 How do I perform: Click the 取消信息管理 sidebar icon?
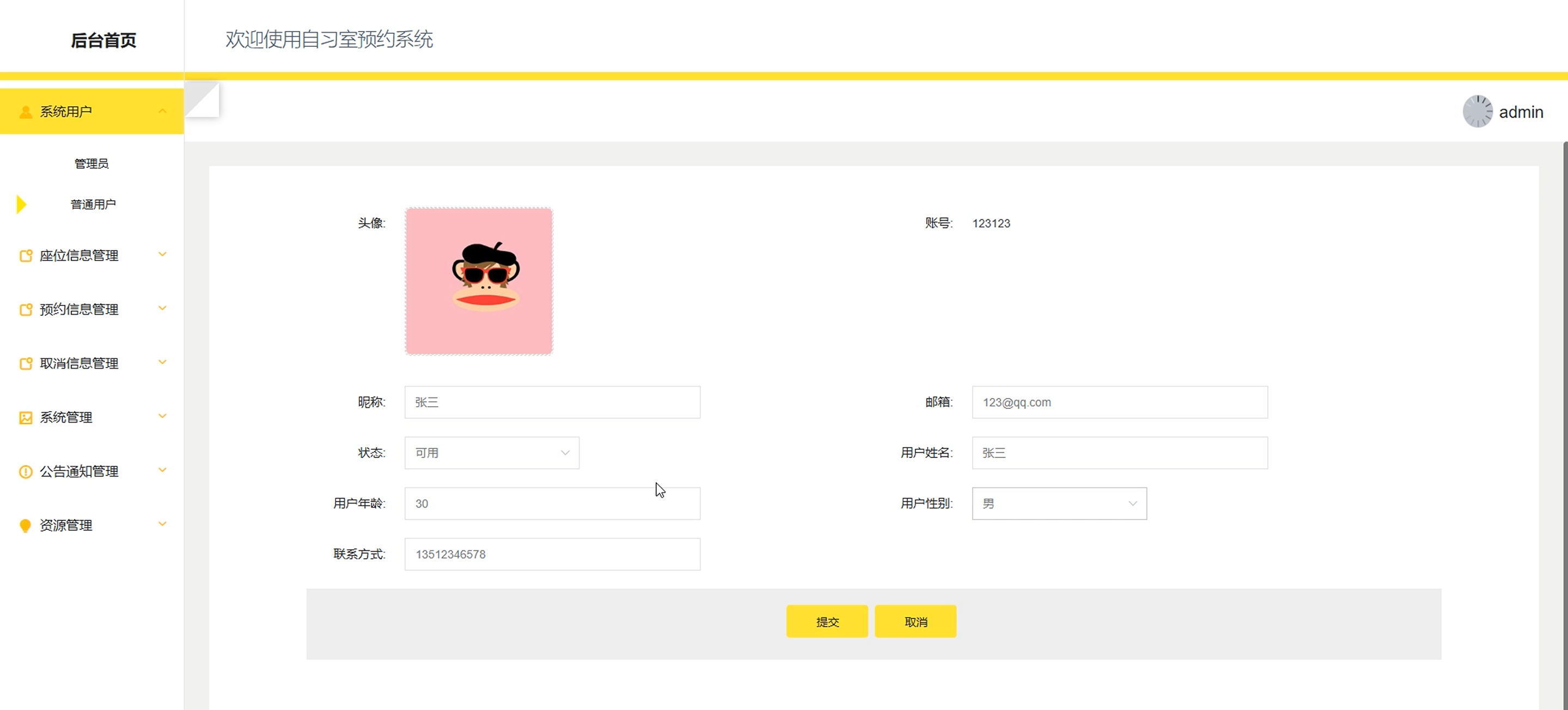[x=26, y=364]
